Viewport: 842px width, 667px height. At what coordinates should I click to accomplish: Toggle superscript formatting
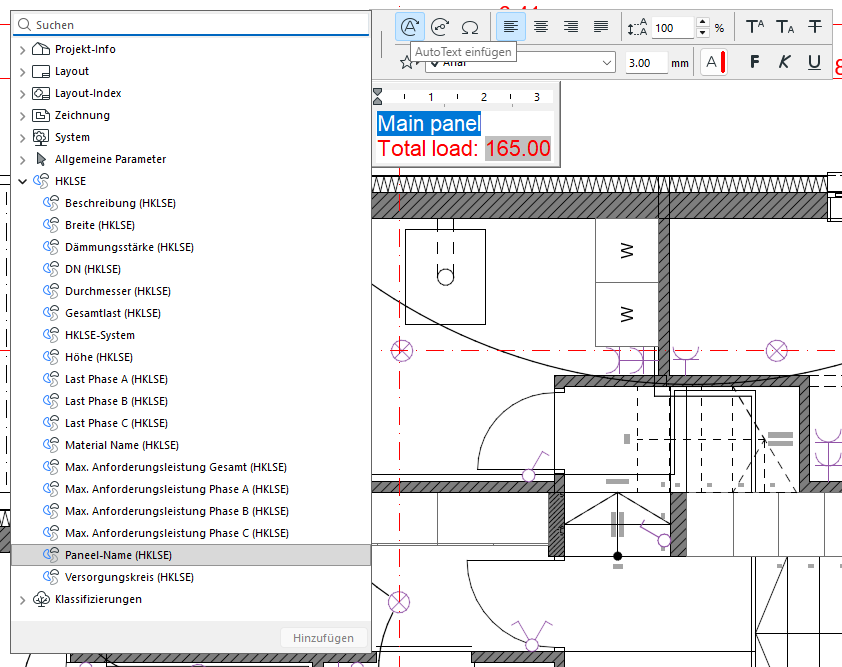point(755,27)
